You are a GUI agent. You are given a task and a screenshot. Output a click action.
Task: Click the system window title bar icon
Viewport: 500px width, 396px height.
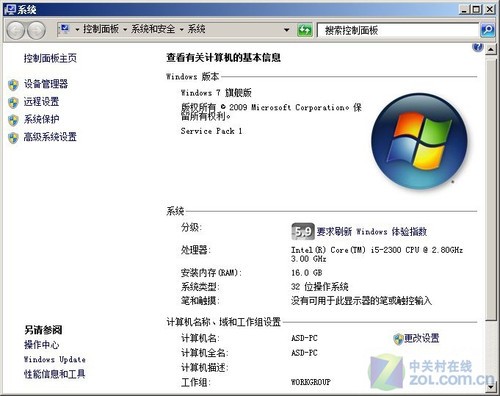click(x=10, y=9)
